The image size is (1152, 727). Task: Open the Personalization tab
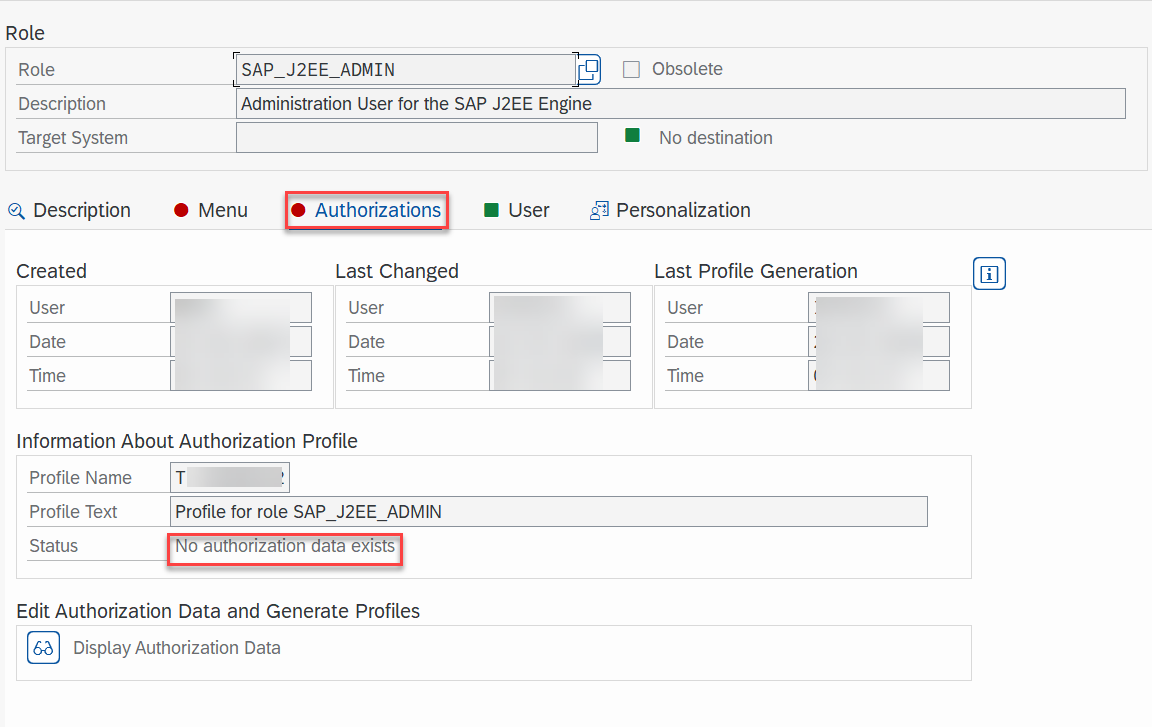[x=683, y=210]
